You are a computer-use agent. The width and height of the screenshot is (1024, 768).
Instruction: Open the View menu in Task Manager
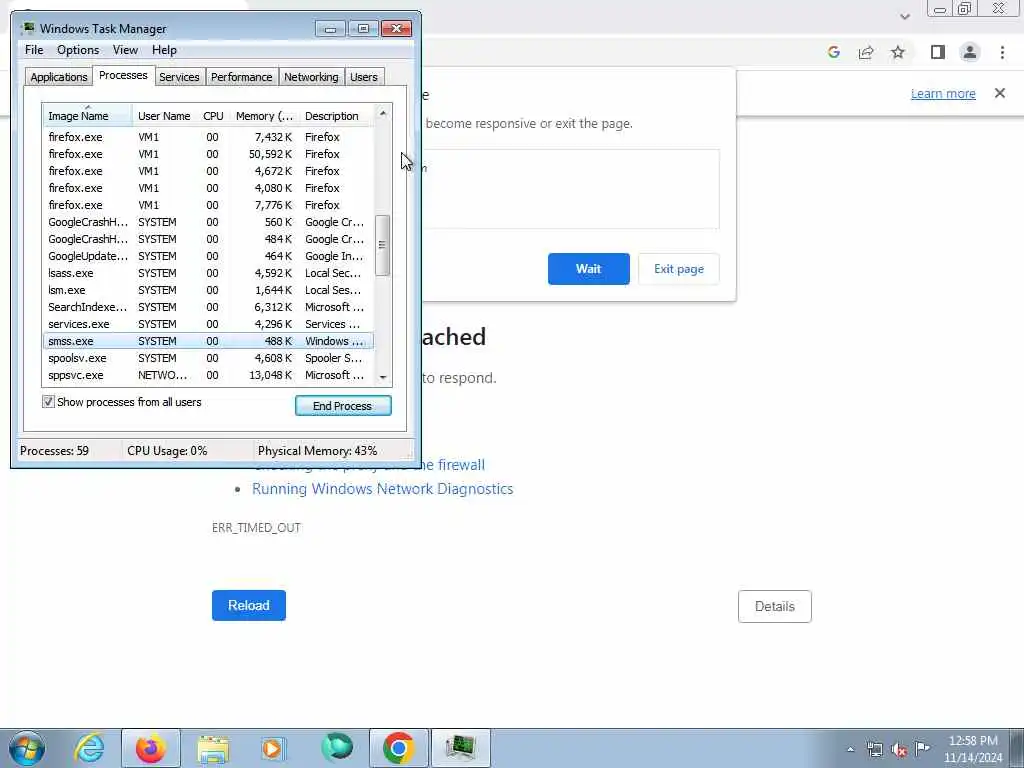125,50
